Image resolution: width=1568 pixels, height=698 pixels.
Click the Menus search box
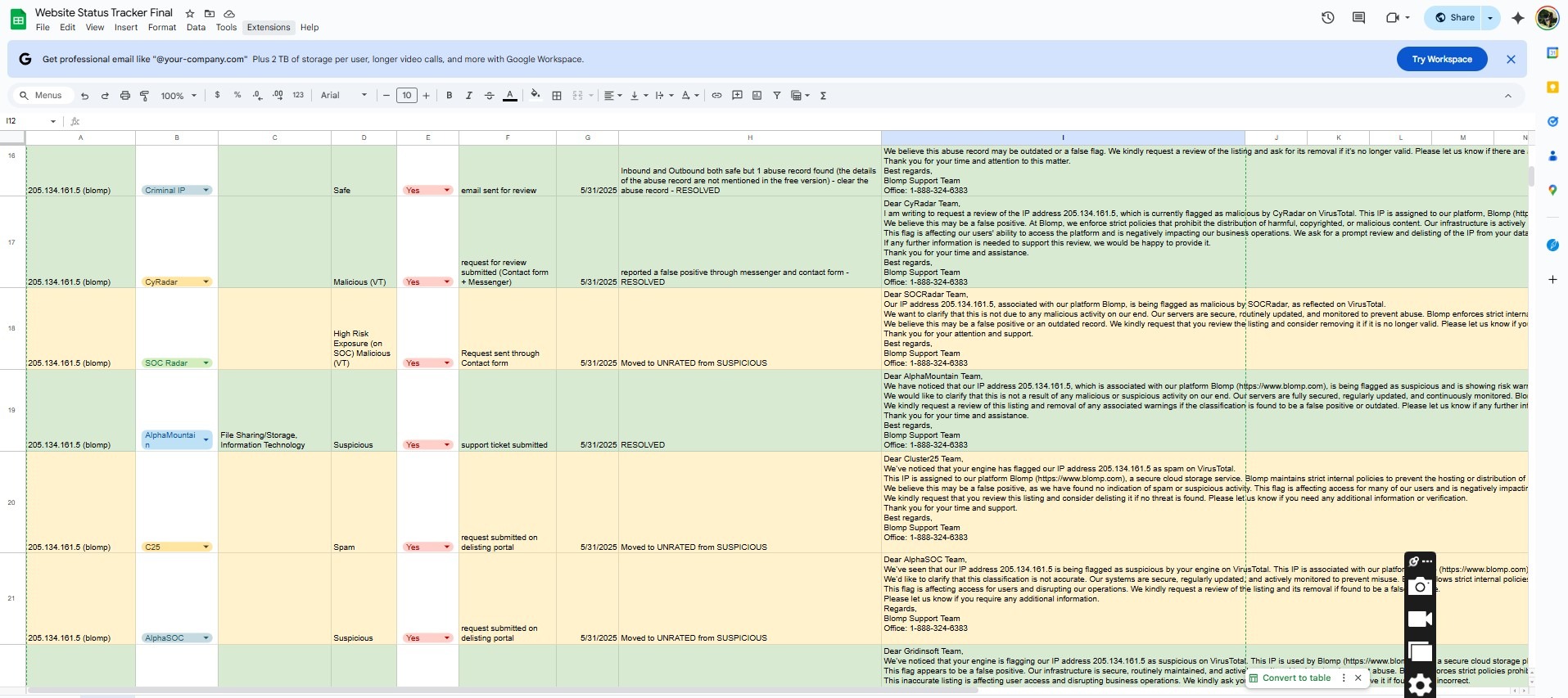coord(45,96)
